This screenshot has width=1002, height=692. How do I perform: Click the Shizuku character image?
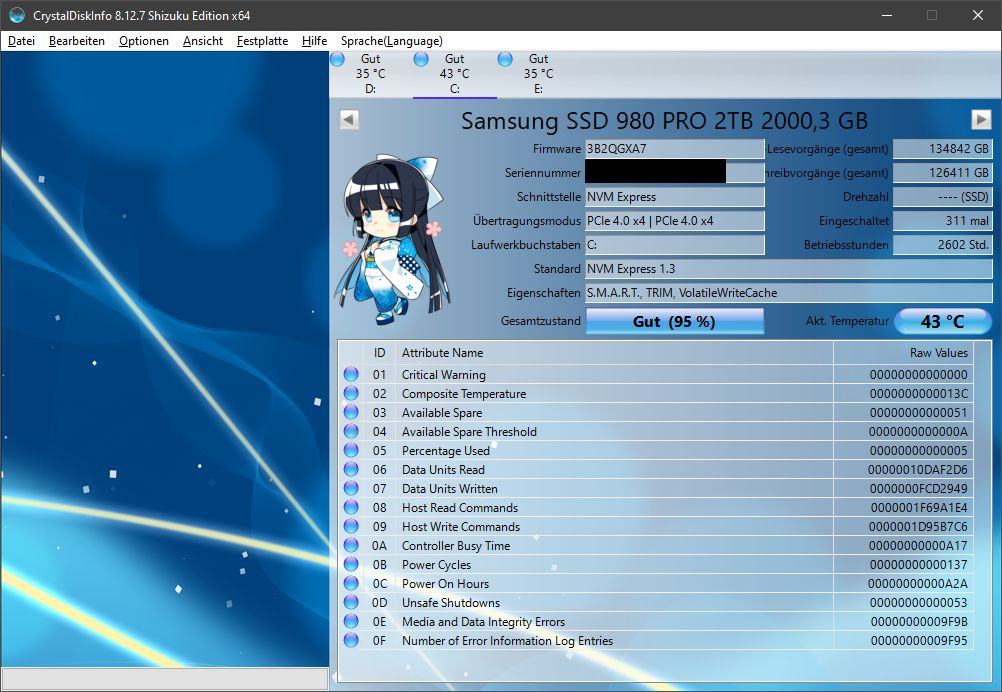391,240
